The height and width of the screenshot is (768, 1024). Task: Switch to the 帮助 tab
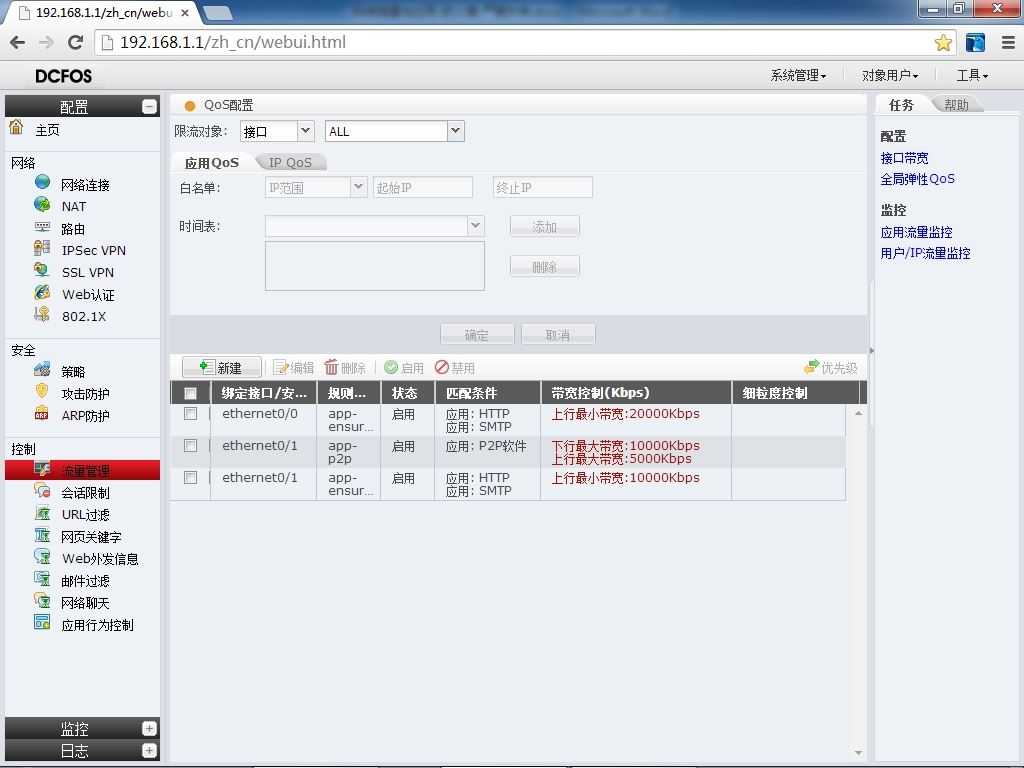pos(956,104)
